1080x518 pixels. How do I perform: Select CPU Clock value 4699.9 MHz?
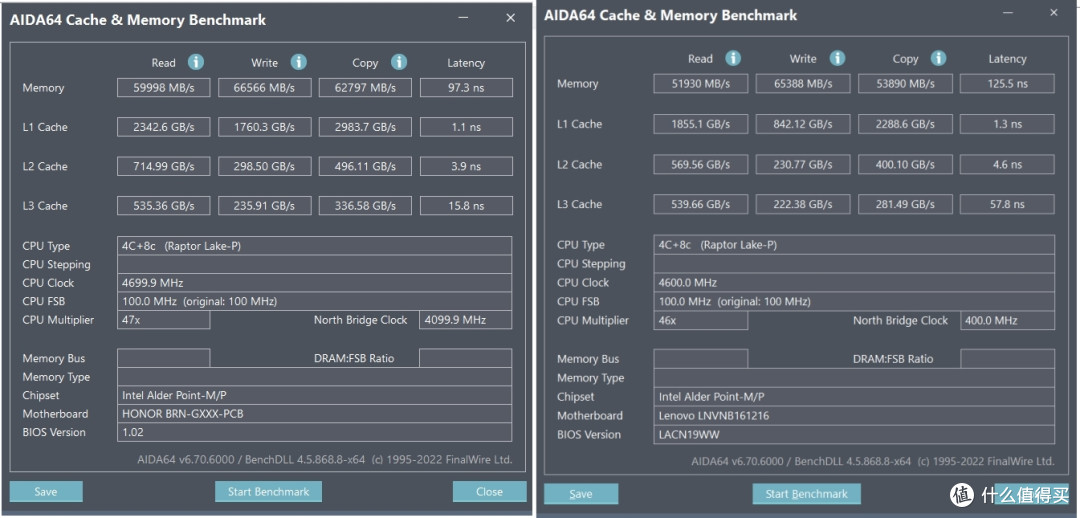[314, 283]
